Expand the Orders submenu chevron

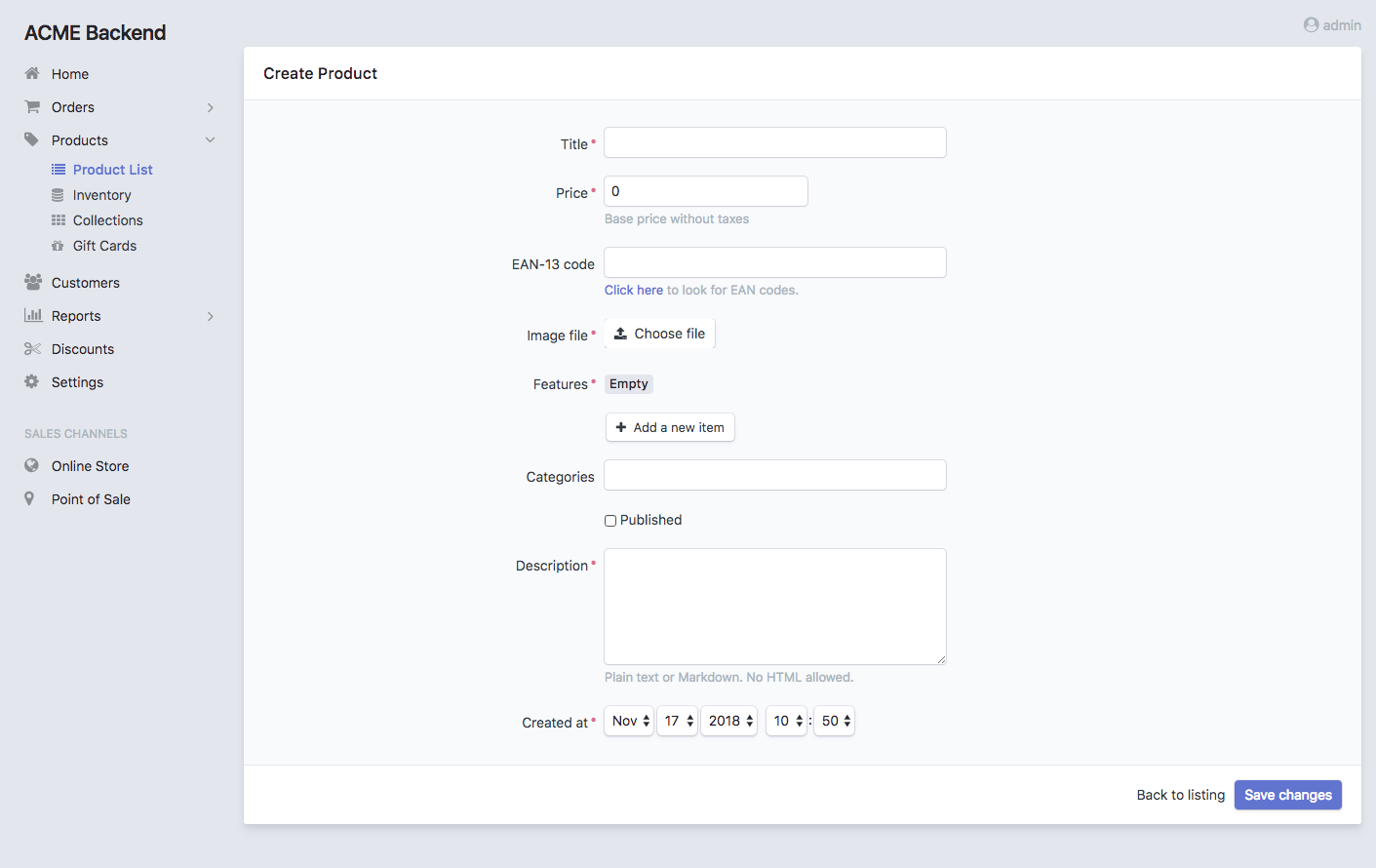tap(210, 107)
